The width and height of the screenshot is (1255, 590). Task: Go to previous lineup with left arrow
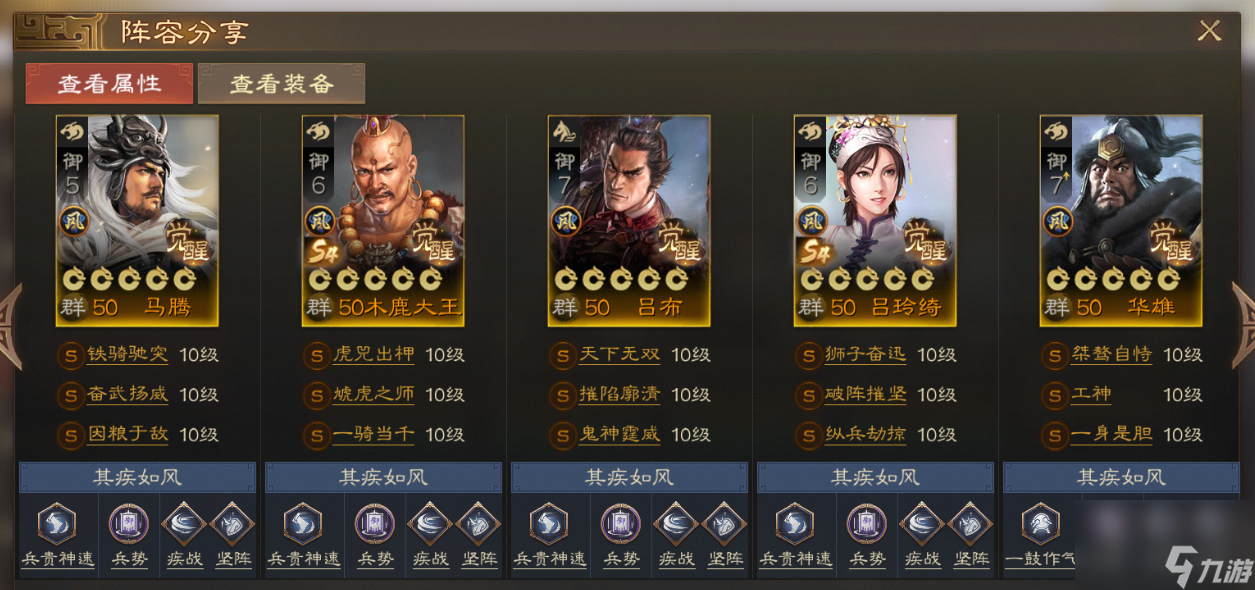(11, 312)
